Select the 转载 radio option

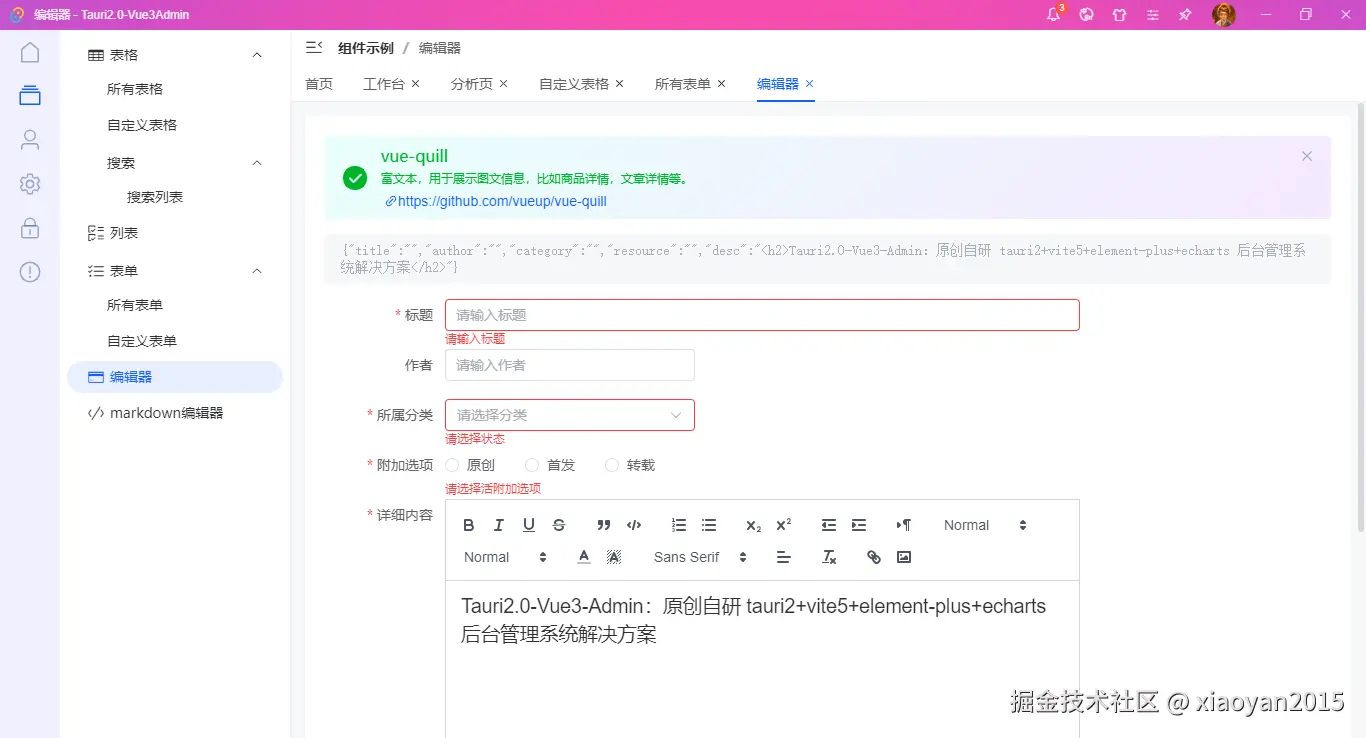[611, 464]
